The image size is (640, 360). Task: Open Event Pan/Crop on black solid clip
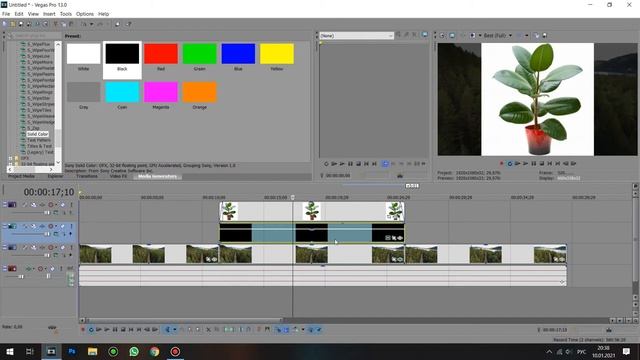[x=394, y=238]
